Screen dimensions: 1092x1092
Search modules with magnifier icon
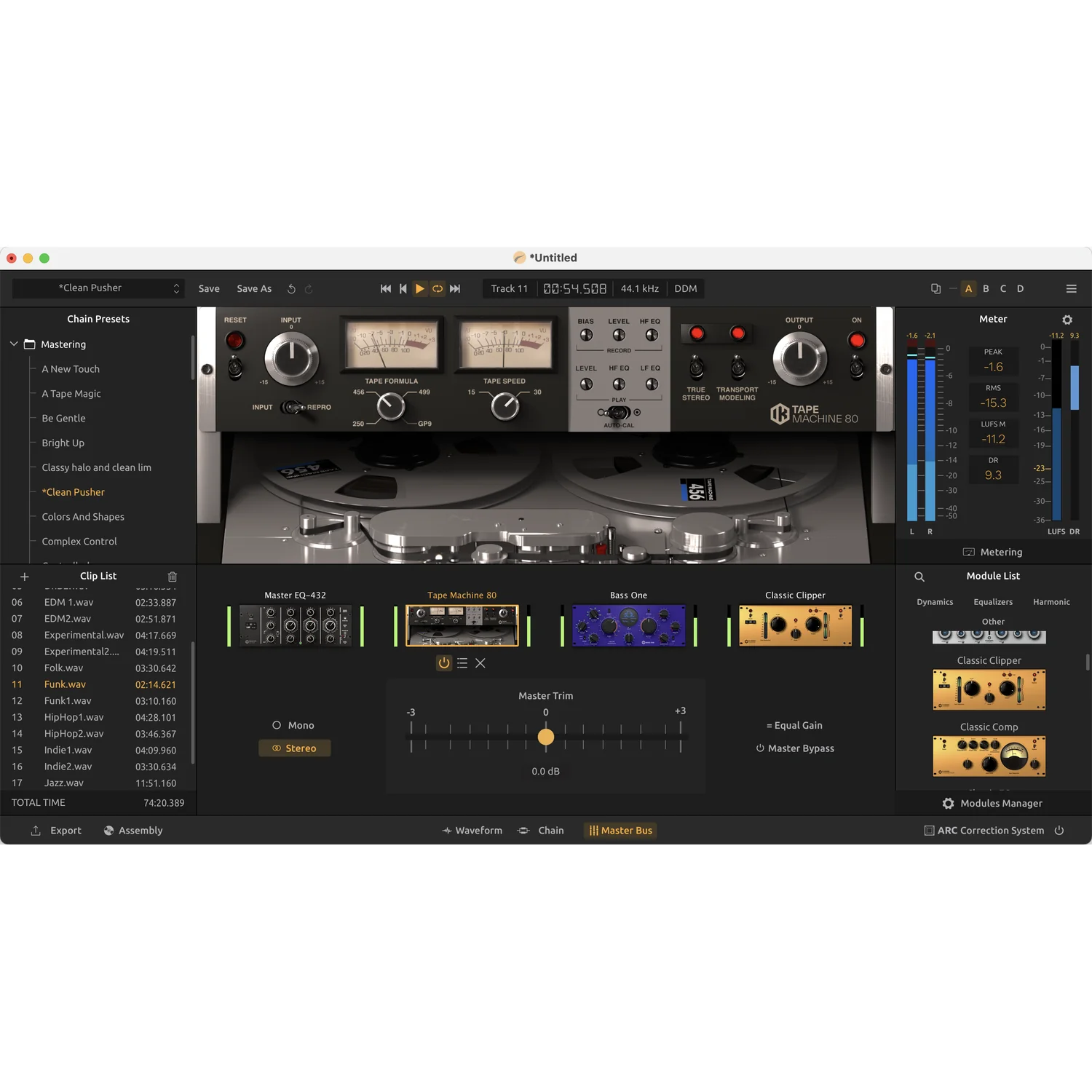[x=919, y=577]
